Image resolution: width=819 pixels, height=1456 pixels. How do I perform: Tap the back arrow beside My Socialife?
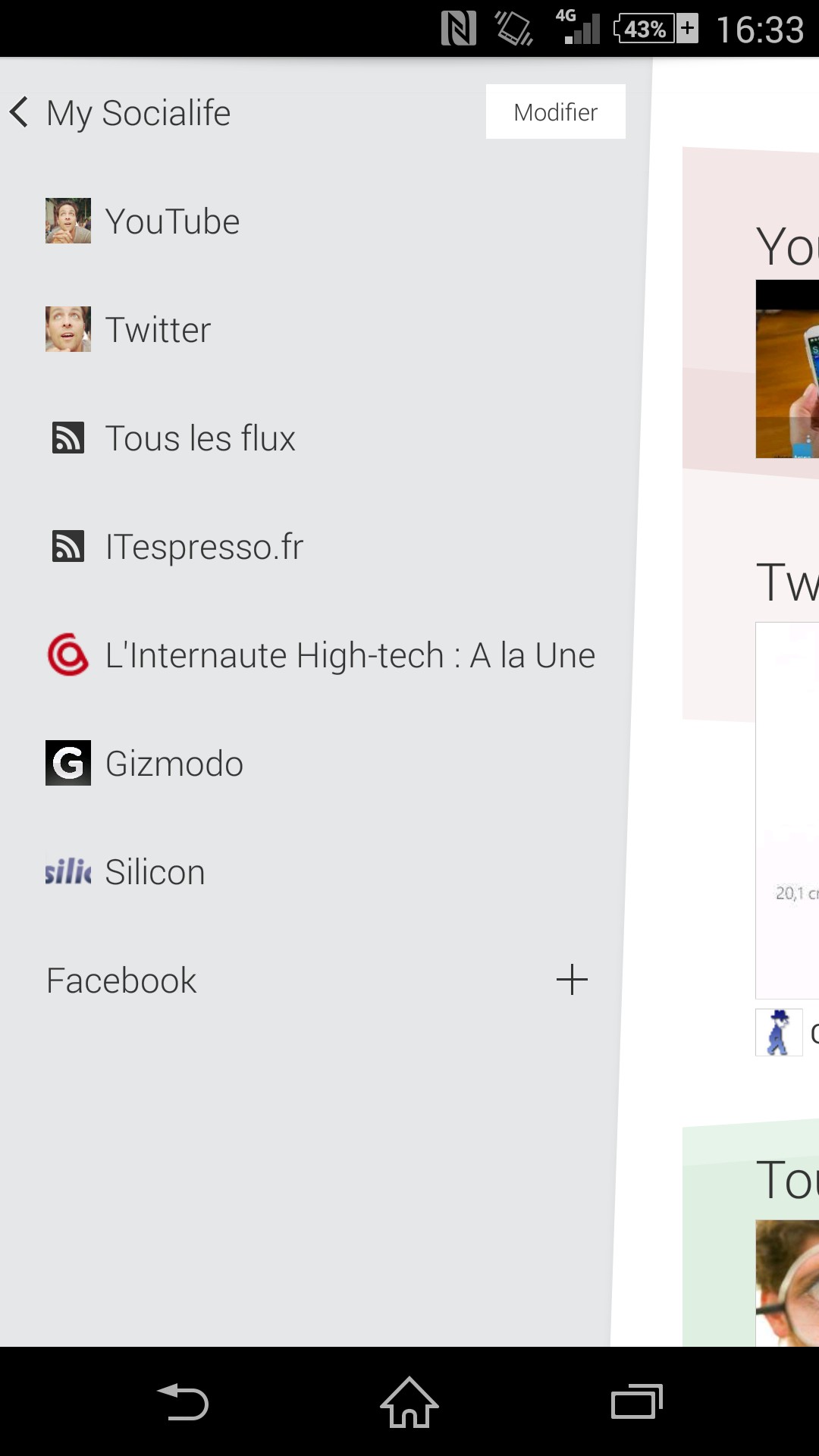pos(20,112)
